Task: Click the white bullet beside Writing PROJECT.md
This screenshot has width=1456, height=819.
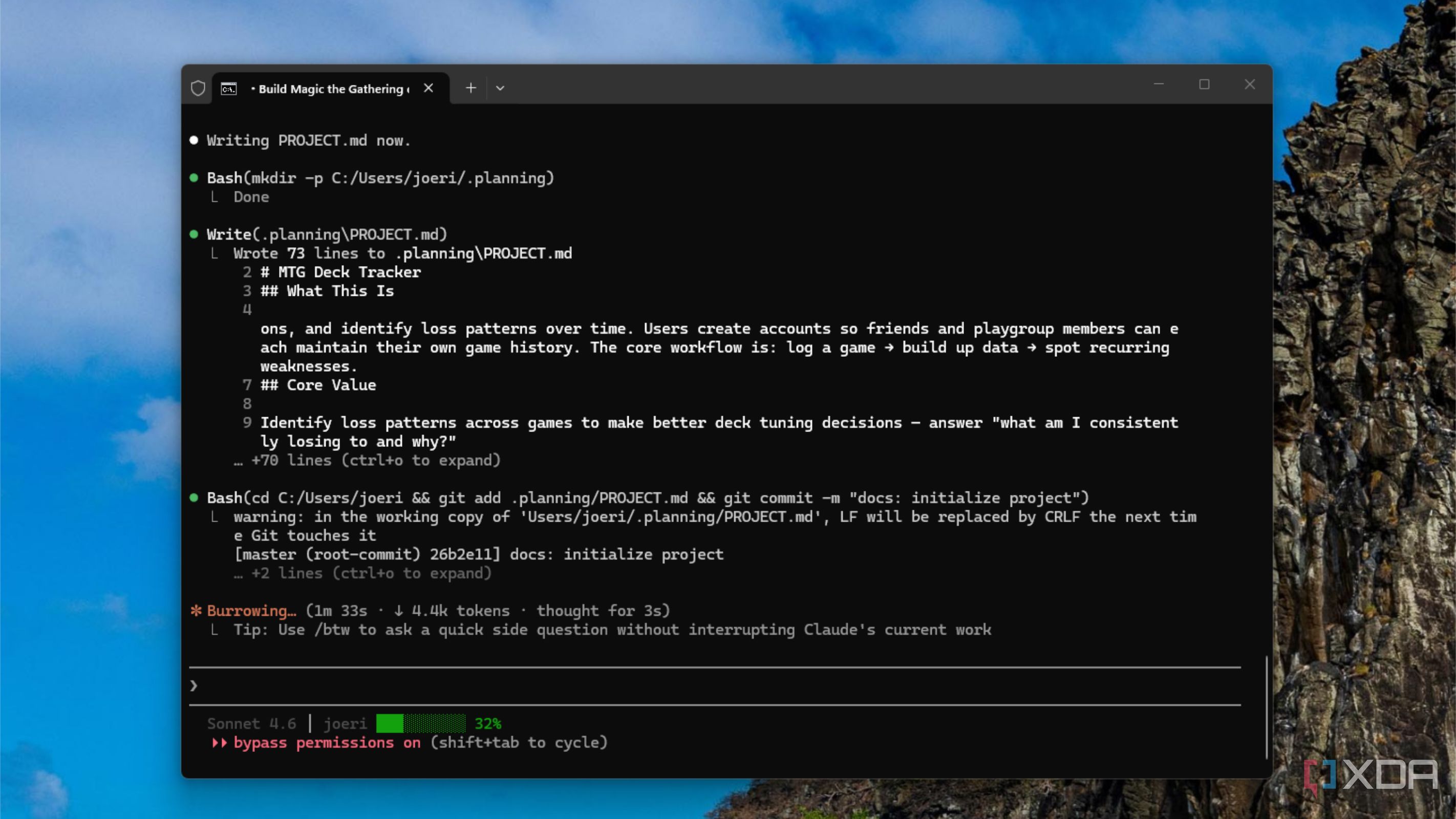Action: 194,140
